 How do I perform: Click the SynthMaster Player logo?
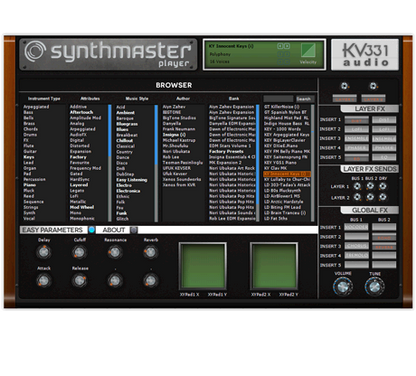pos(108,54)
